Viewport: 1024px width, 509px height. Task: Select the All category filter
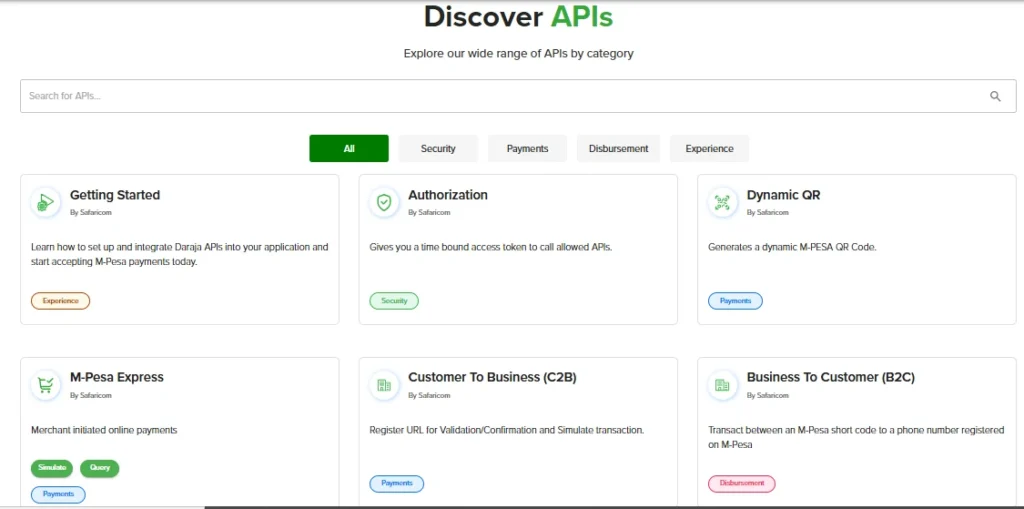click(x=349, y=148)
